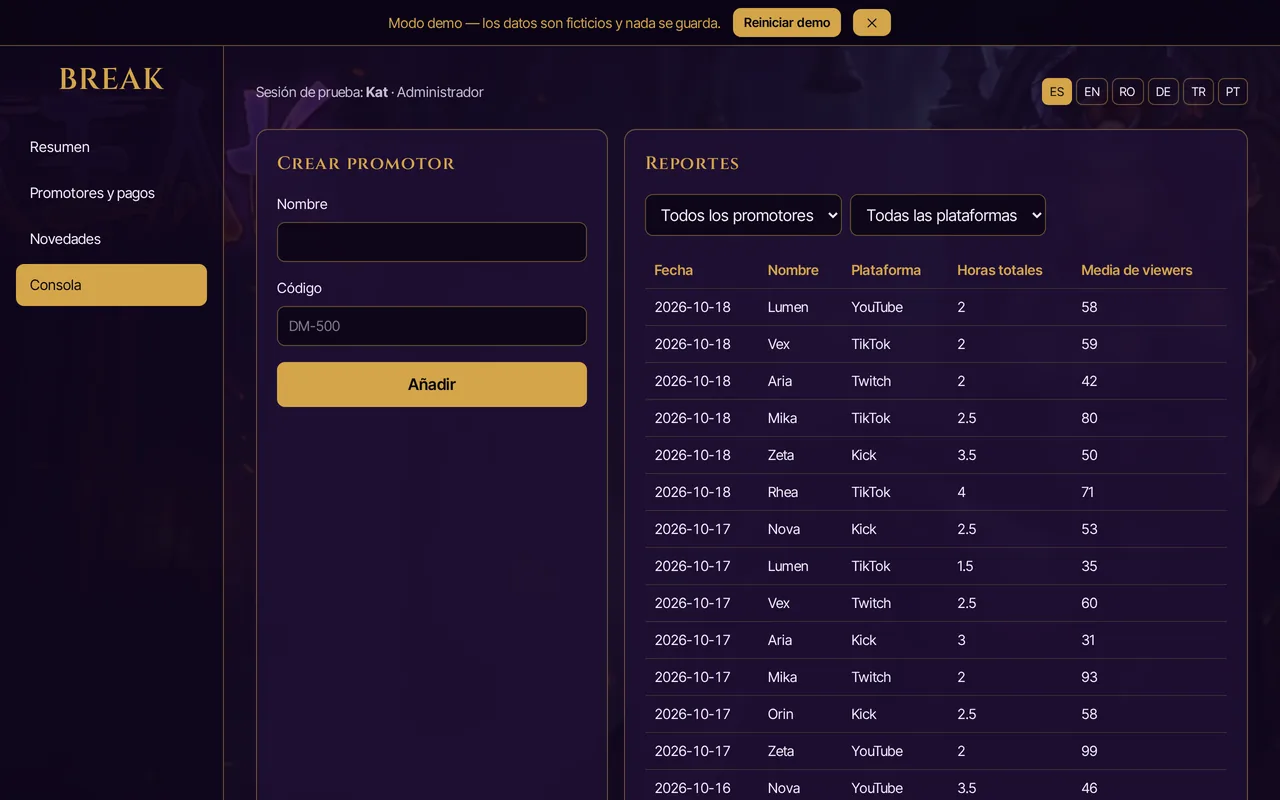Click the viewers value 99
The image size is (1280, 800).
pyautogui.click(x=1090, y=751)
